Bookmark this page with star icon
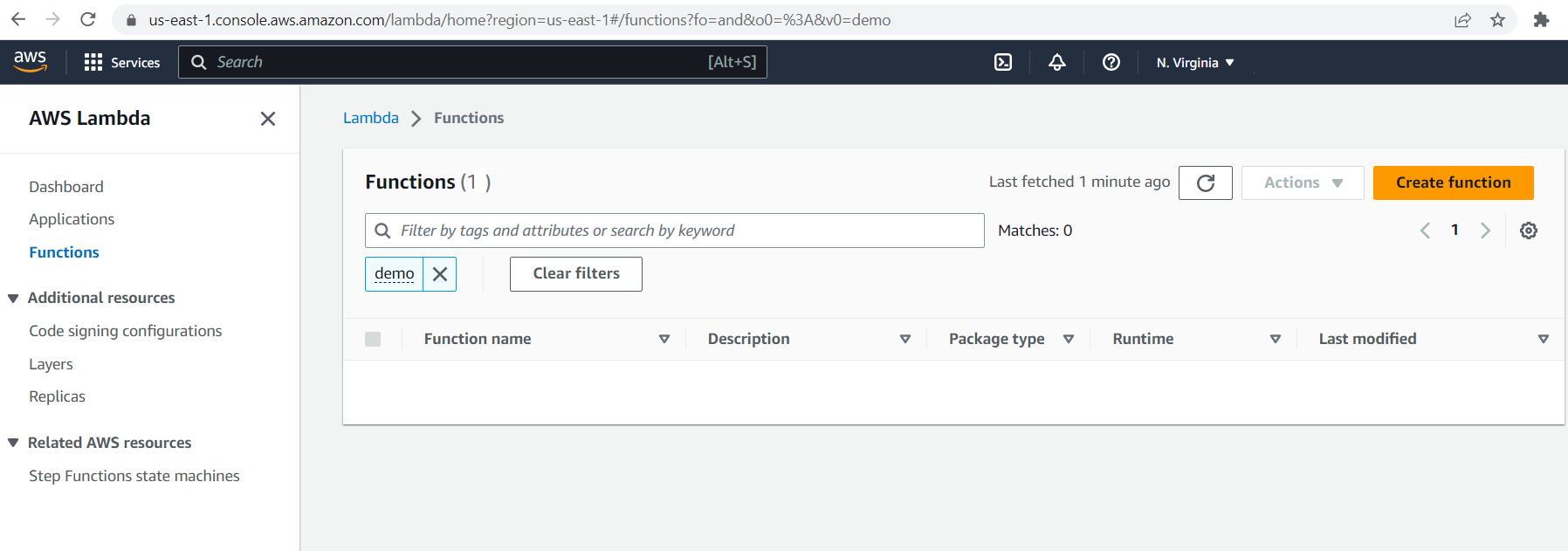1568x551 pixels. pos(1497,20)
